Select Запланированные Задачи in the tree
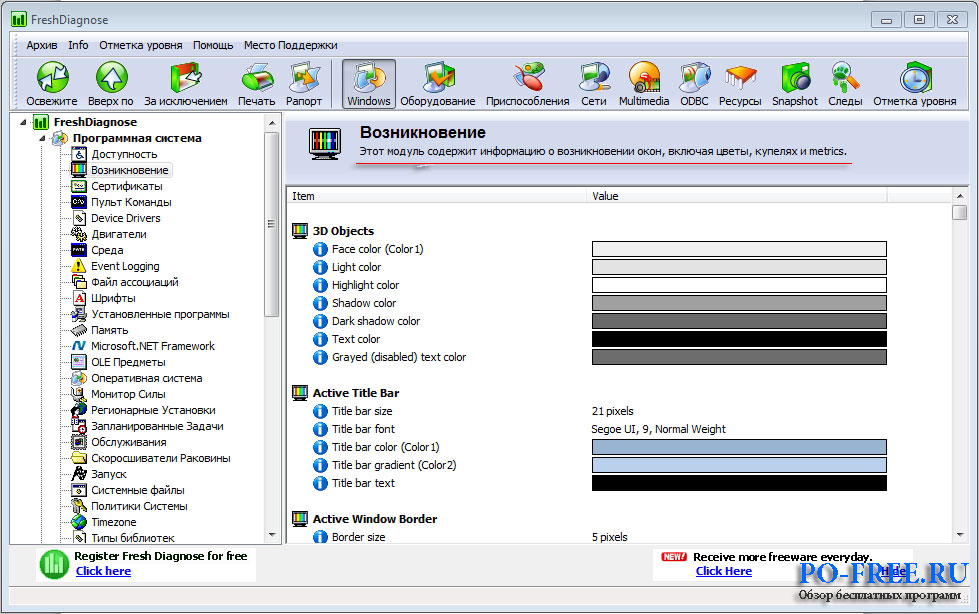This screenshot has height=614, width=979. click(157, 426)
